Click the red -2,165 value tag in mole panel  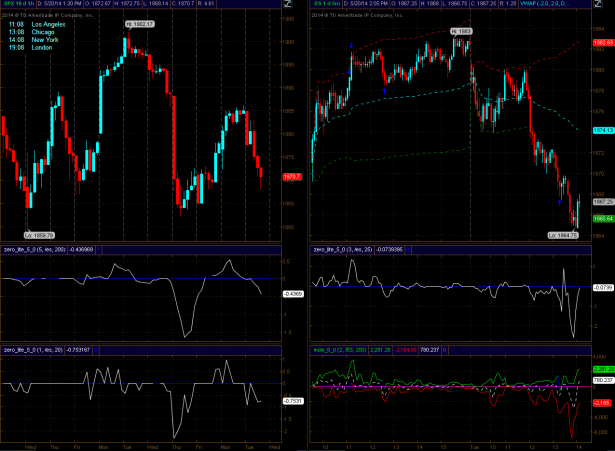point(602,403)
